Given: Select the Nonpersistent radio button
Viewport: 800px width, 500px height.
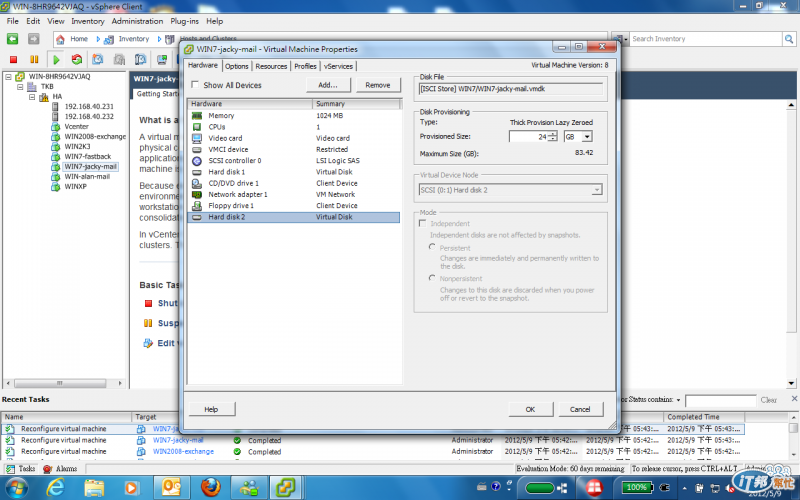Looking at the screenshot, I should click(x=432, y=278).
